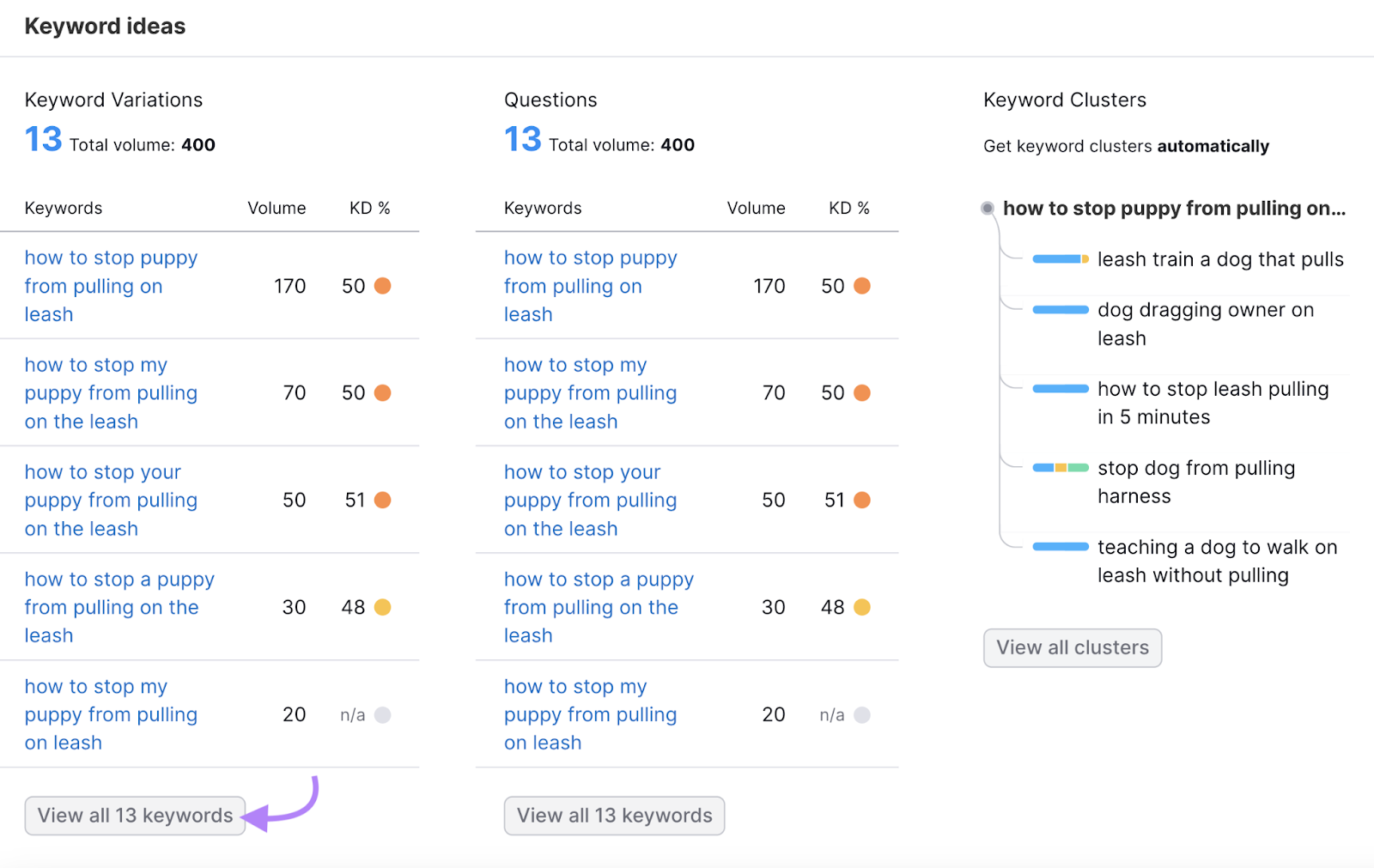Select the 'dog dragging owner on leash' cluster
The height and width of the screenshot is (868, 1374).
(x=1205, y=324)
